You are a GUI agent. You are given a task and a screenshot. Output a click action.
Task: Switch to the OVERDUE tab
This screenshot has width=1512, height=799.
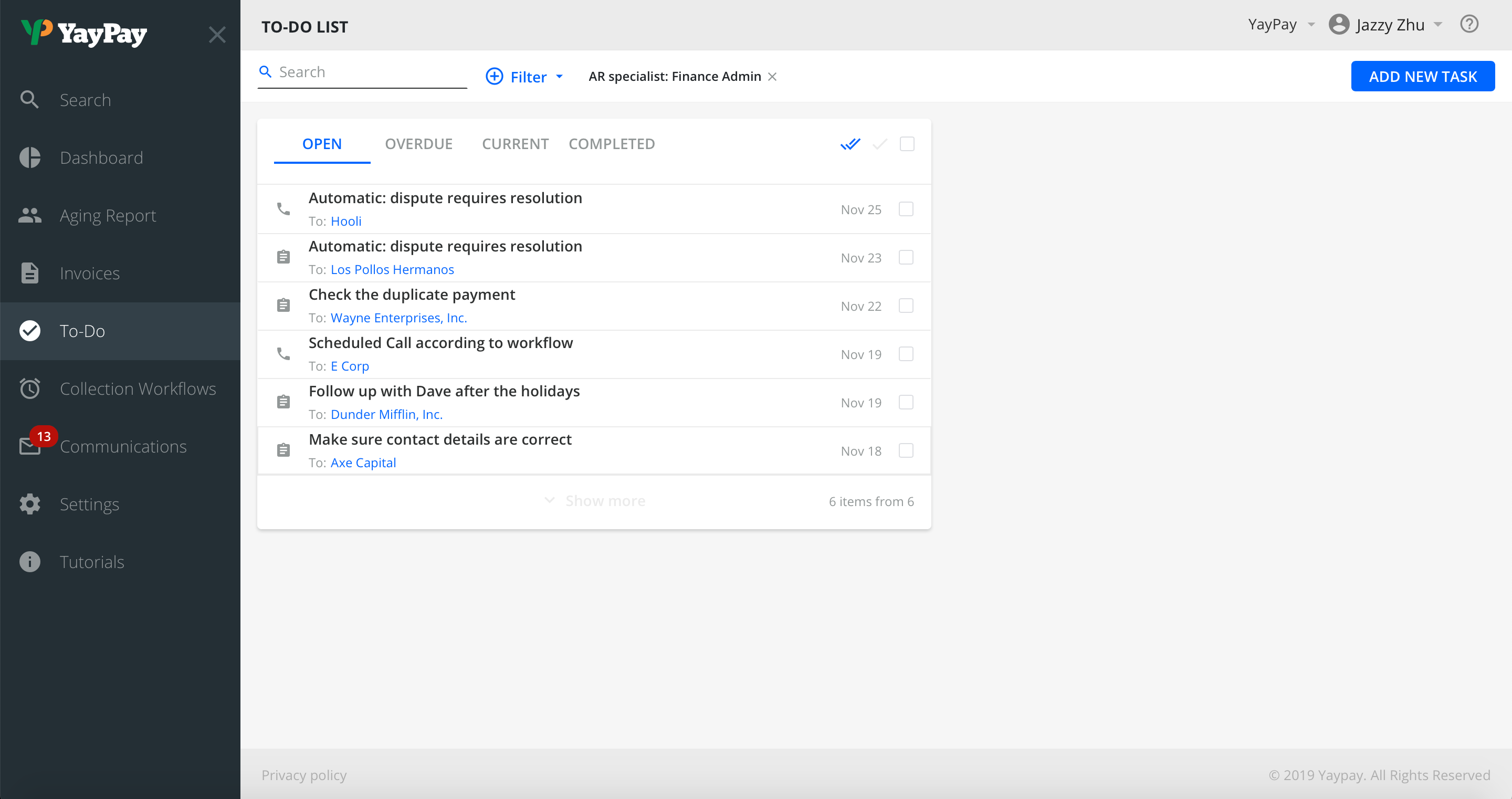pos(418,144)
